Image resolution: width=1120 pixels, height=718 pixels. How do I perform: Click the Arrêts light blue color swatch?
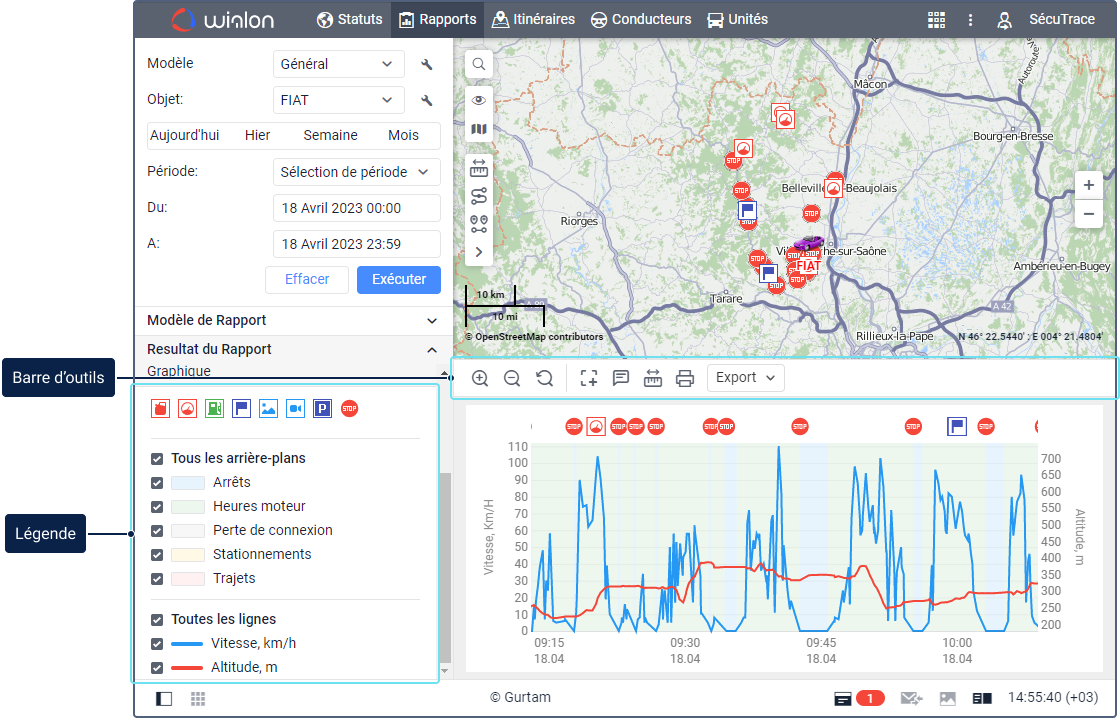coord(188,483)
